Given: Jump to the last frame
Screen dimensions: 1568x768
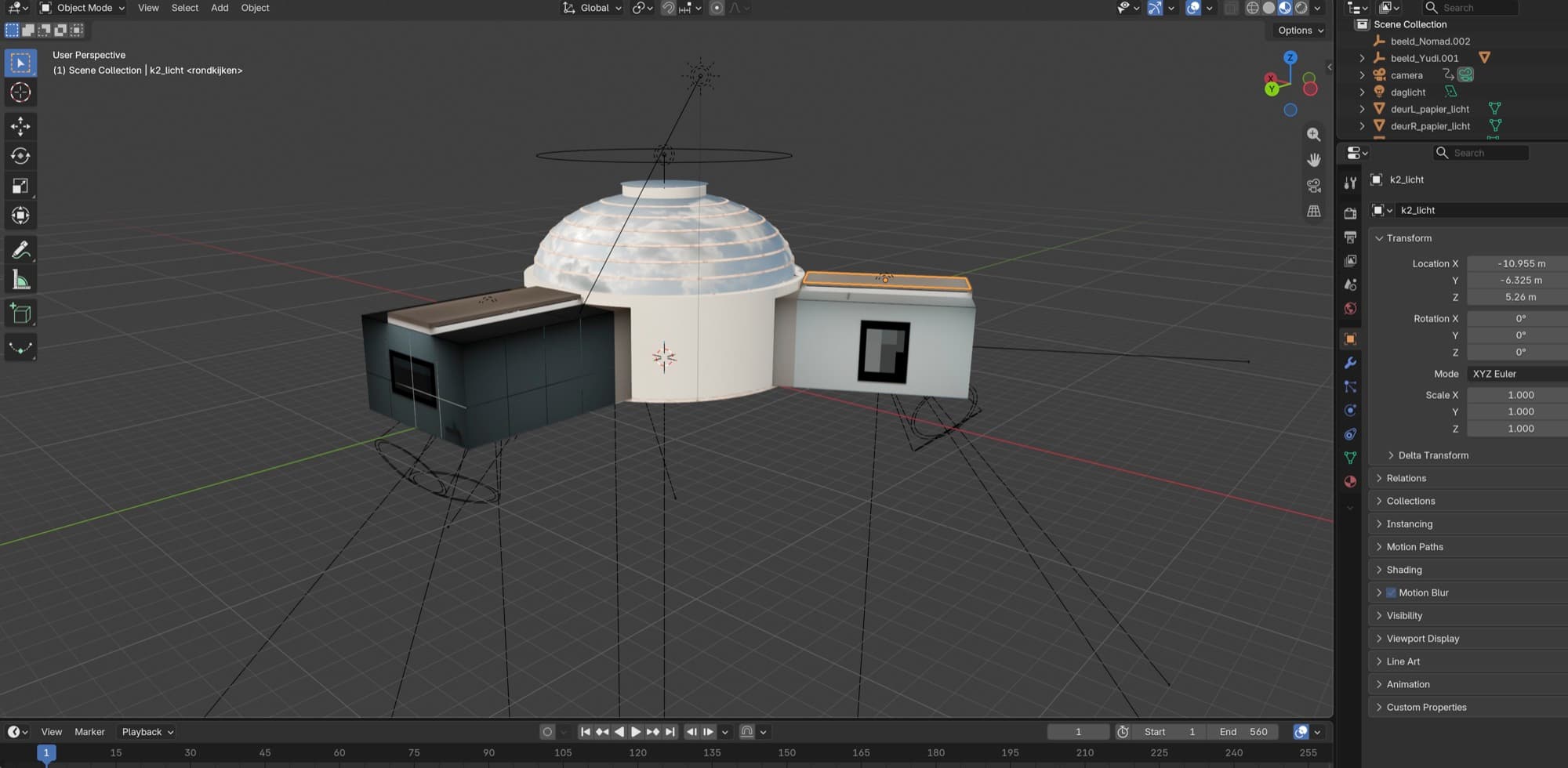Looking at the screenshot, I should (670, 732).
